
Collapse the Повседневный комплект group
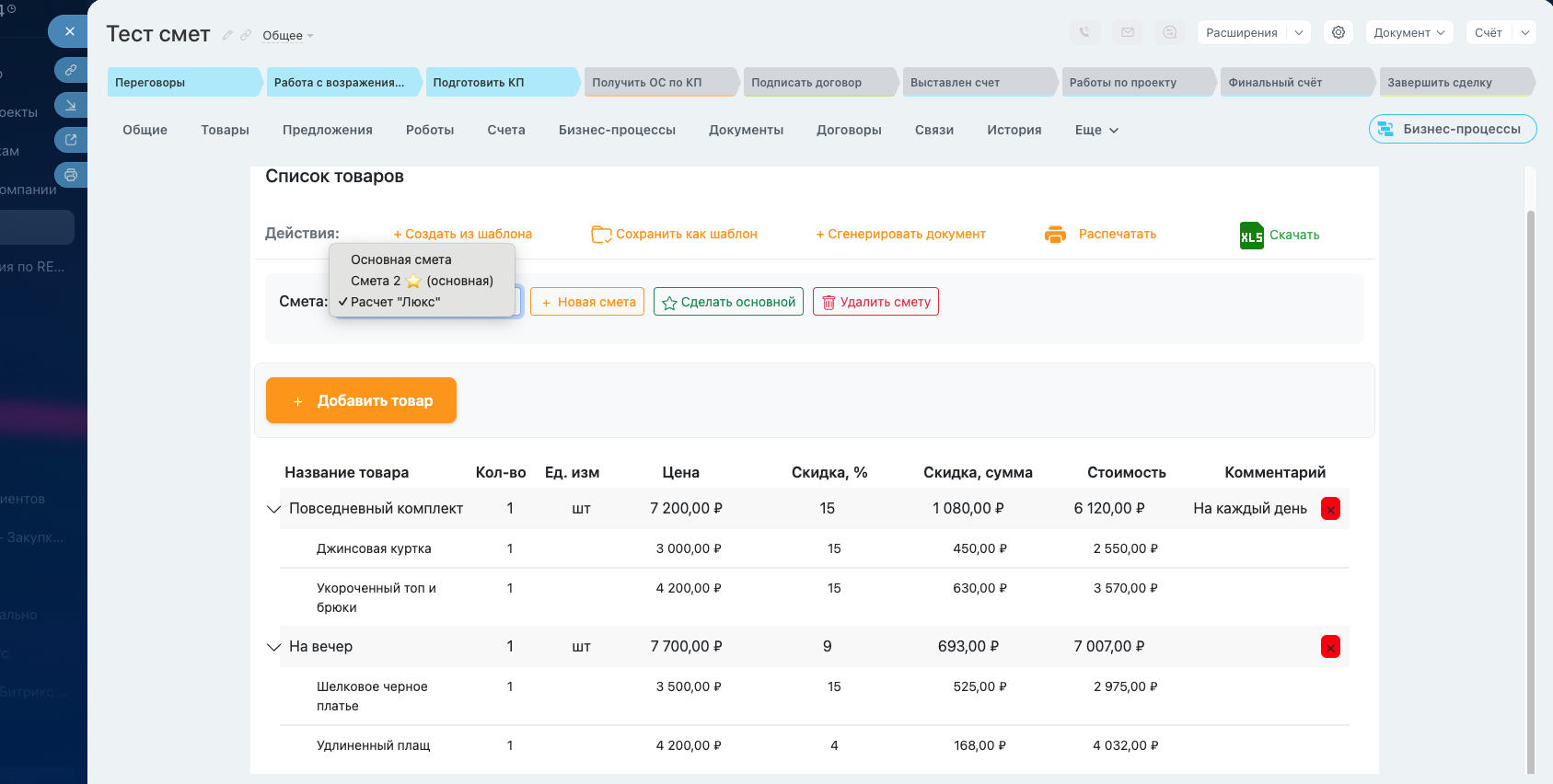273,509
